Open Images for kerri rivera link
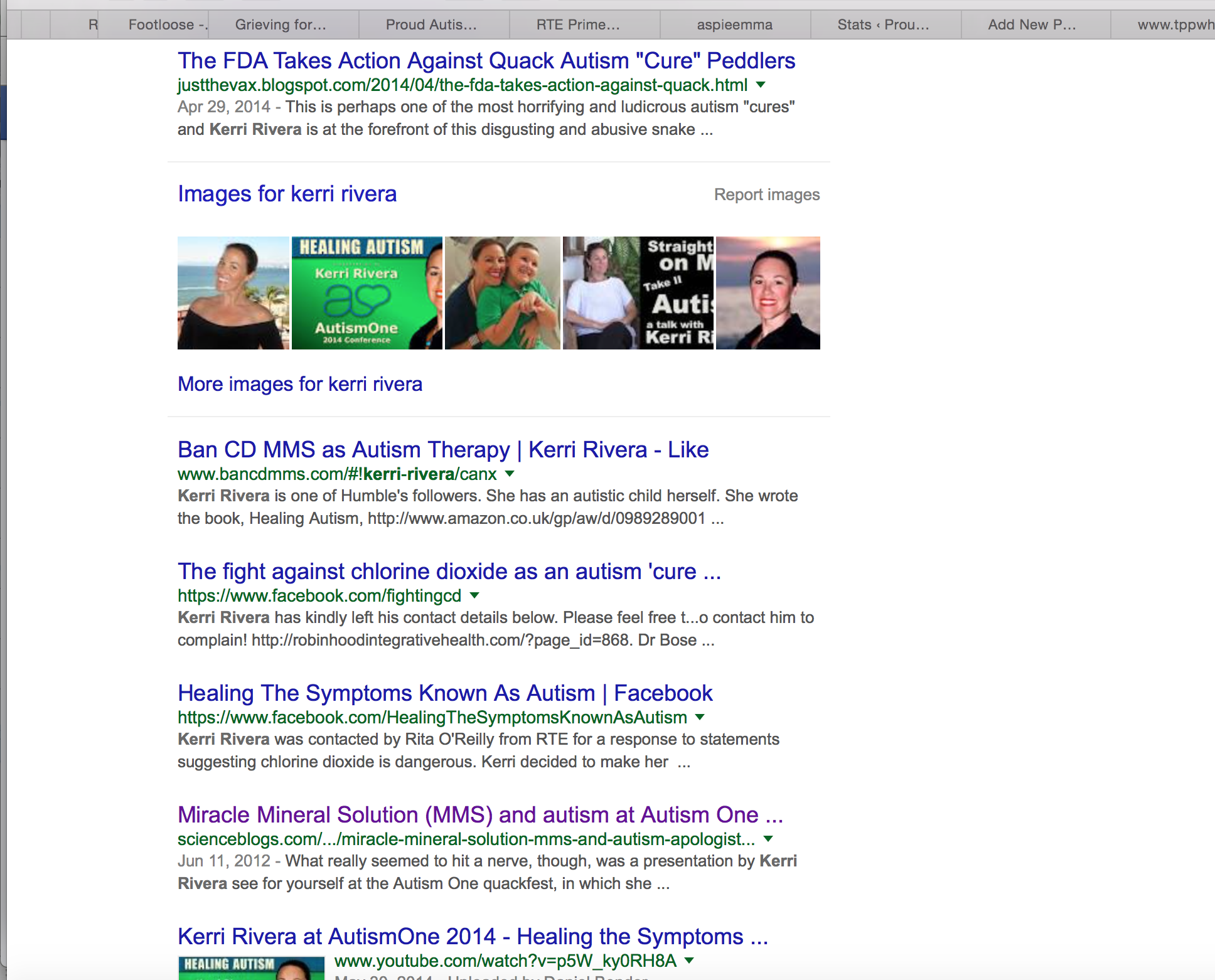The height and width of the screenshot is (980, 1215). tap(287, 194)
